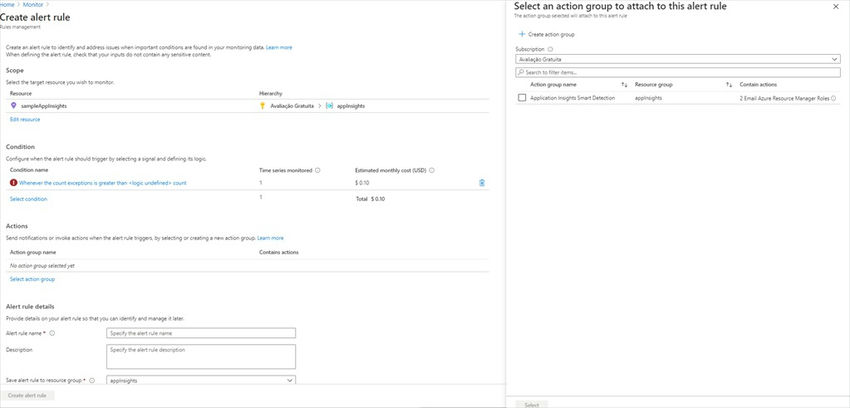
Task: Click info icon next to Alert rule name
Action: click(x=52, y=333)
